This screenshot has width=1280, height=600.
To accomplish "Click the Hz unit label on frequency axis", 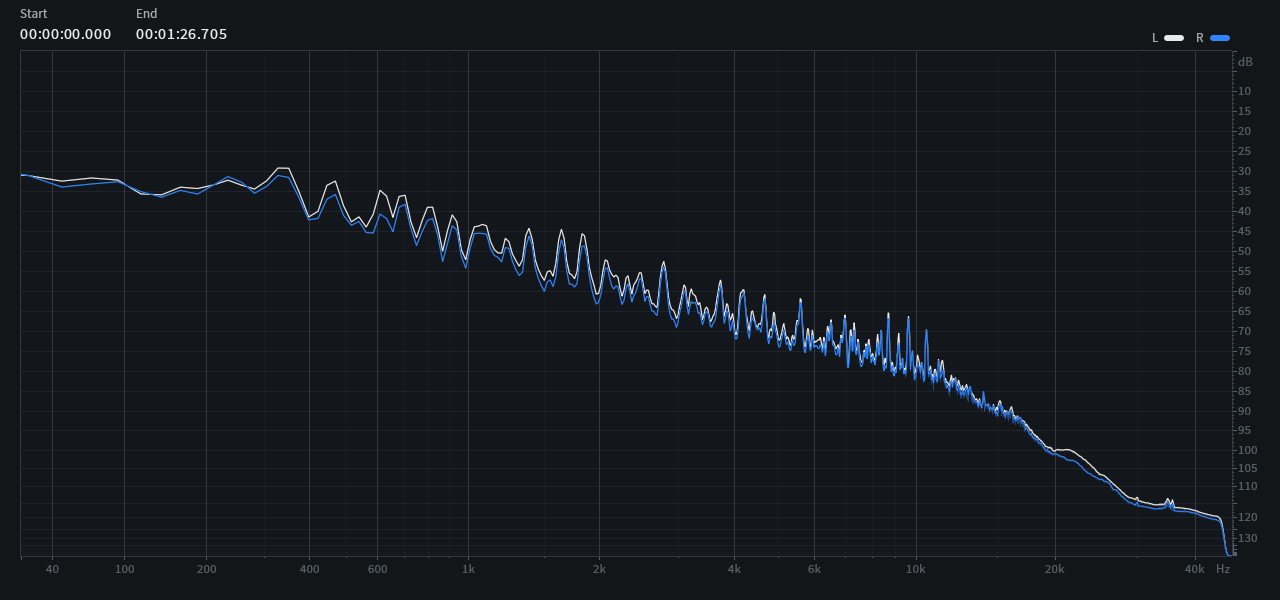I will (x=1223, y=569).
